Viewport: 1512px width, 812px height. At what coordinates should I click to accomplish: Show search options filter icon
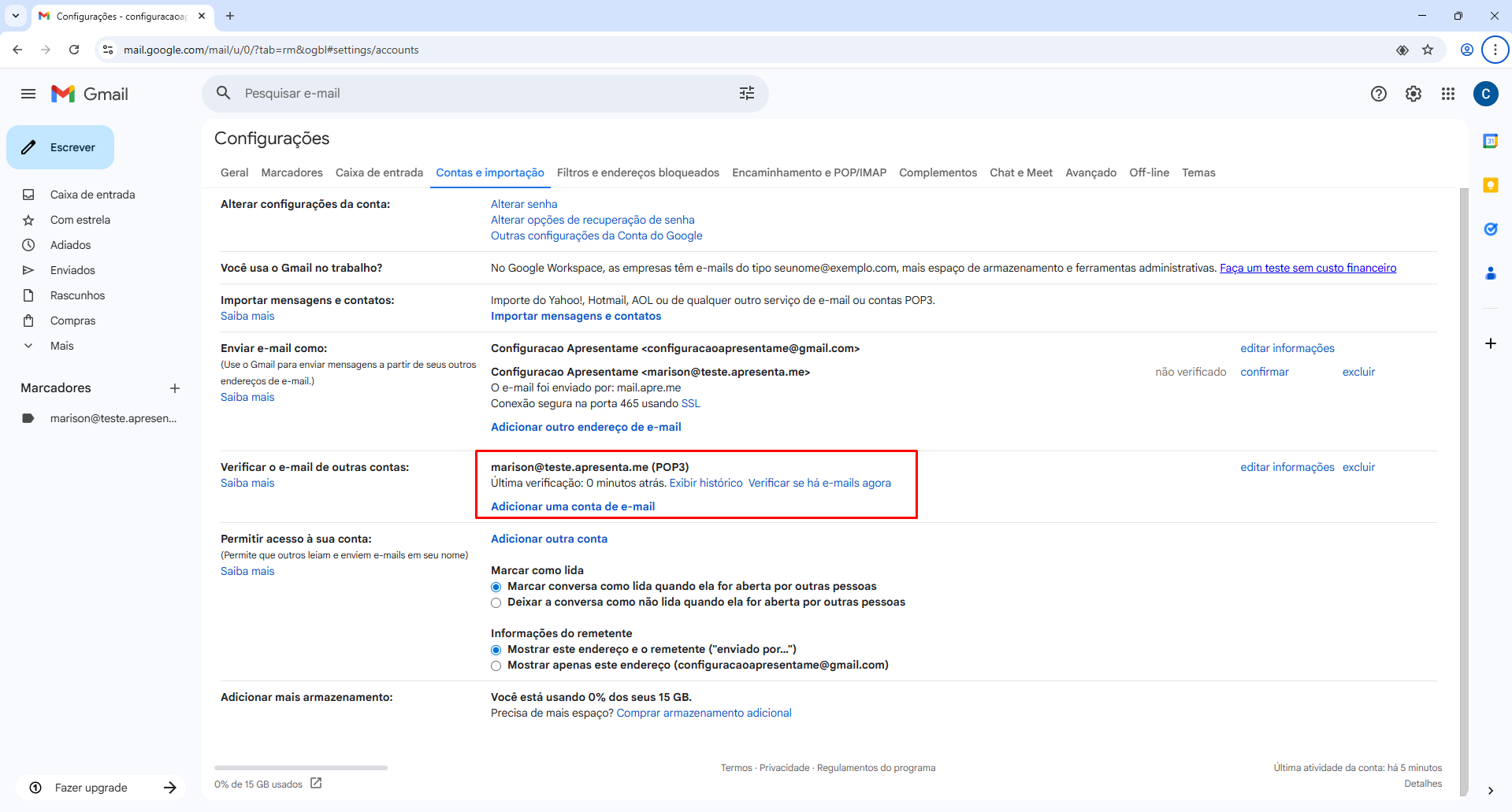746,94
